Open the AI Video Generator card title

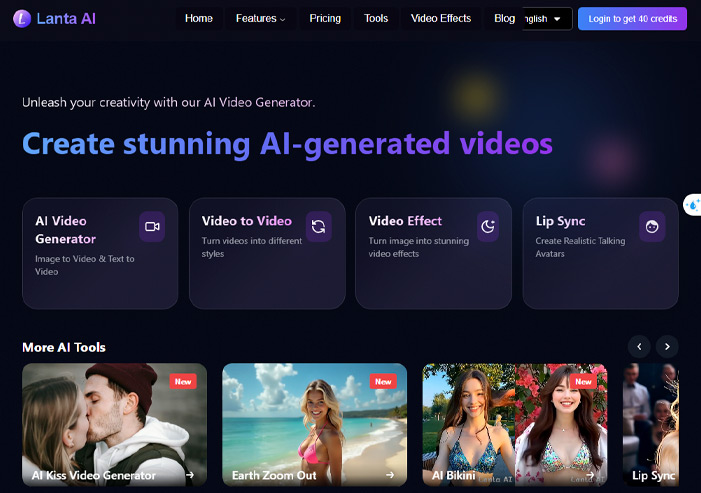click(65, 230)
